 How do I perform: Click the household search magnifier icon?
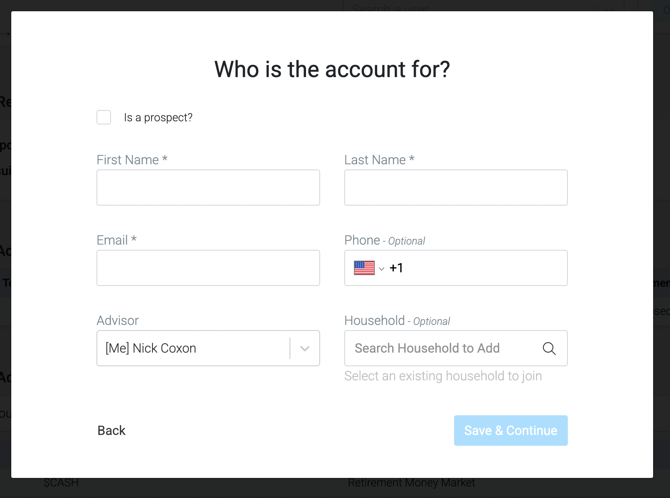pyautogui.click(x=549, y=348)
